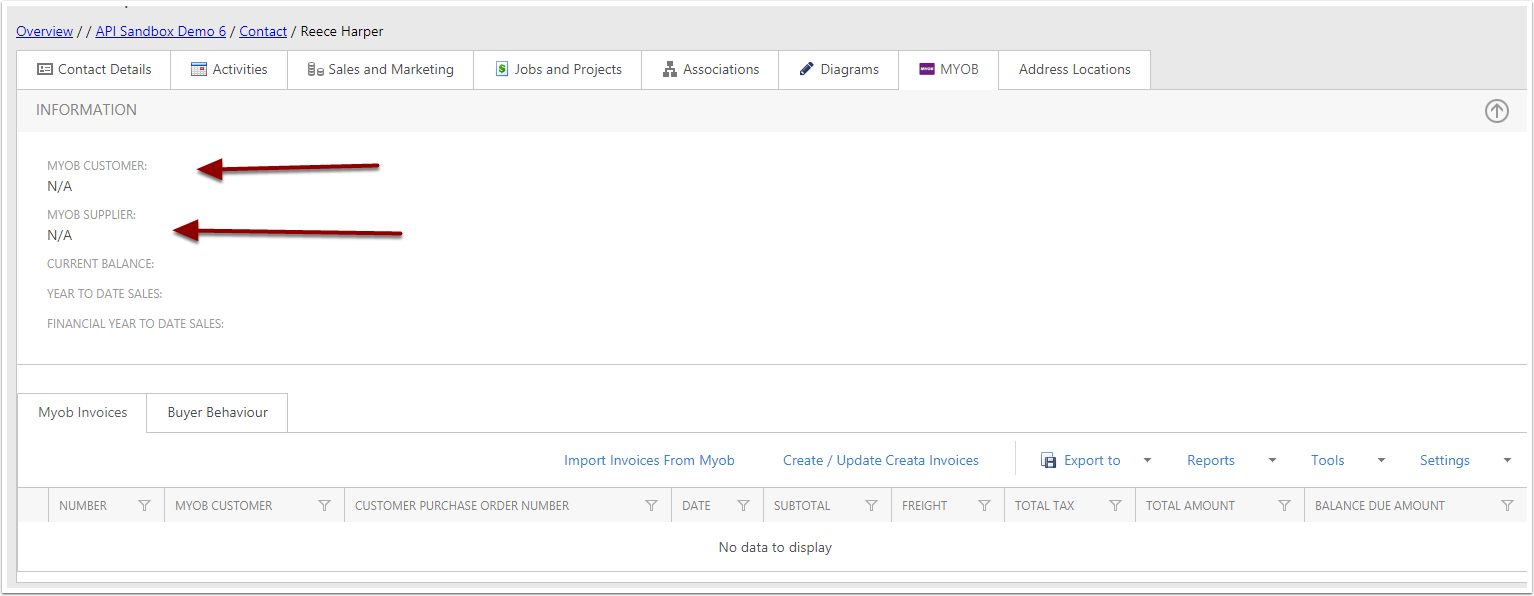
Task: Click the TOTAL TAX column filter icon
Action: 1115,506
